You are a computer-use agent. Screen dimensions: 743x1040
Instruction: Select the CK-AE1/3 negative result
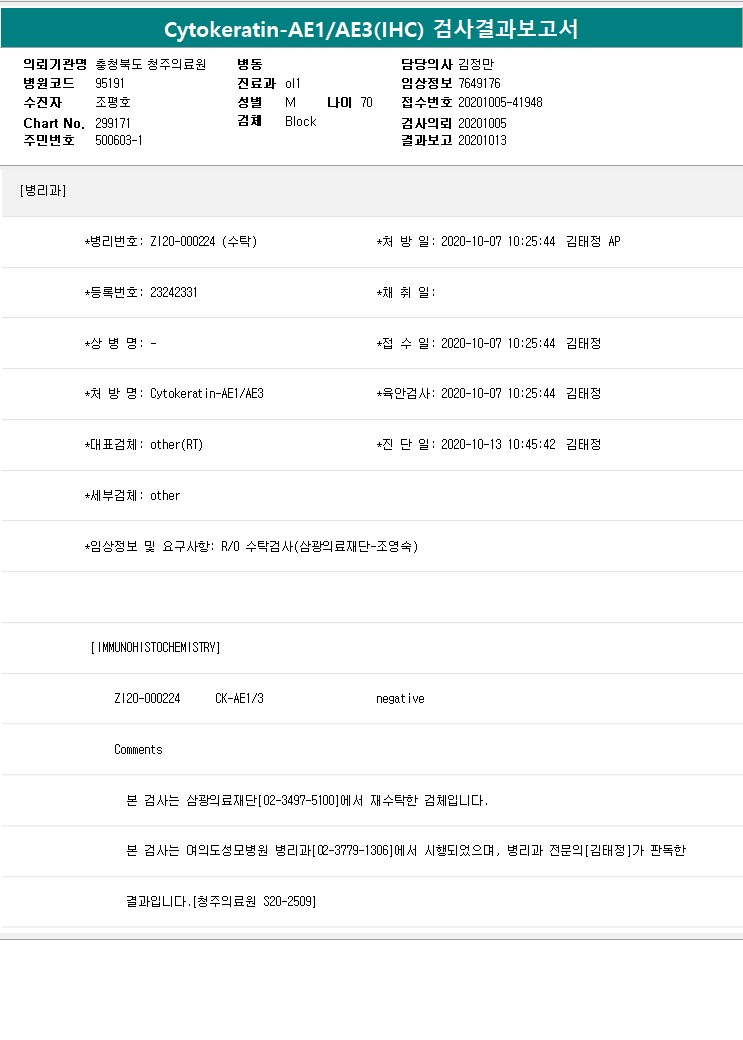coord(400,699)
